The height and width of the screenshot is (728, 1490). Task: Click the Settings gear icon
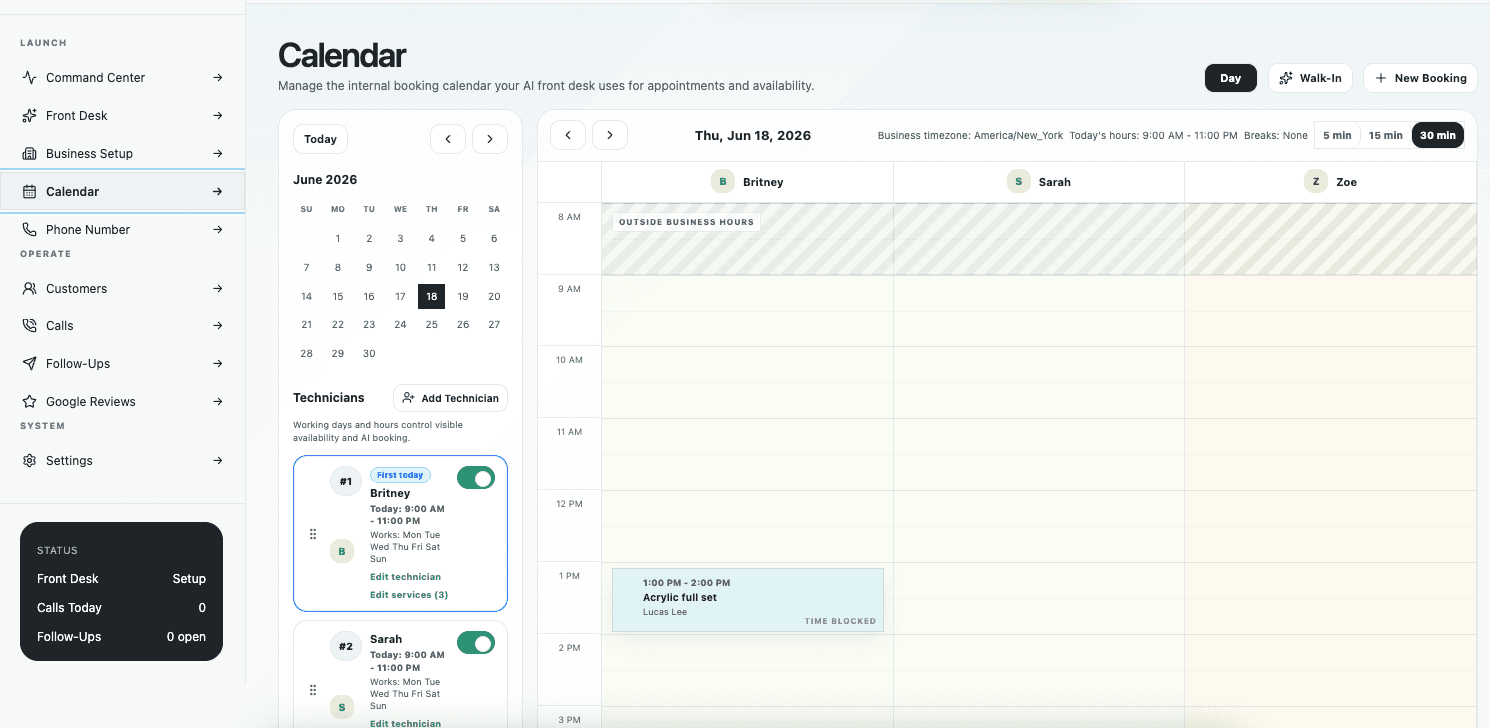[x=29, y=461]
